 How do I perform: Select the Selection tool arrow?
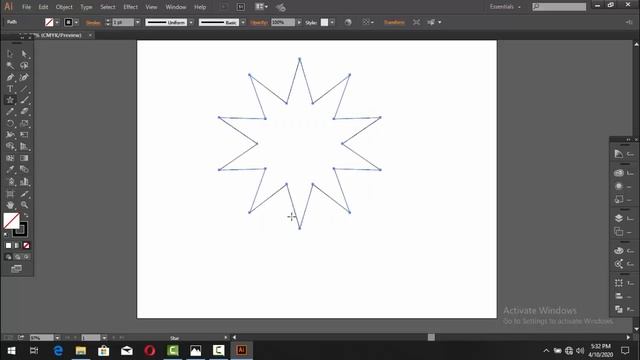click(x=10, y=54)
